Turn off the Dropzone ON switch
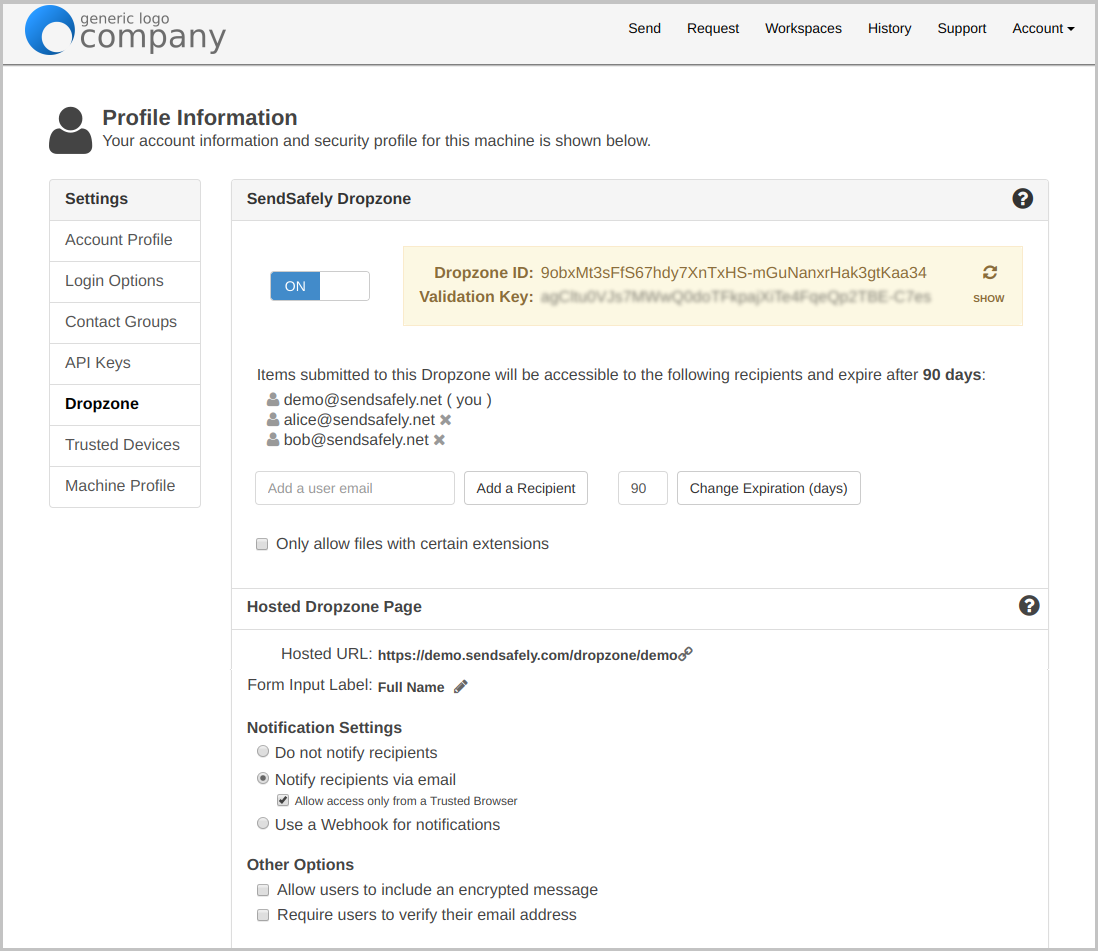This screenshot has height=951, width=1098. [x=320, y=286]
